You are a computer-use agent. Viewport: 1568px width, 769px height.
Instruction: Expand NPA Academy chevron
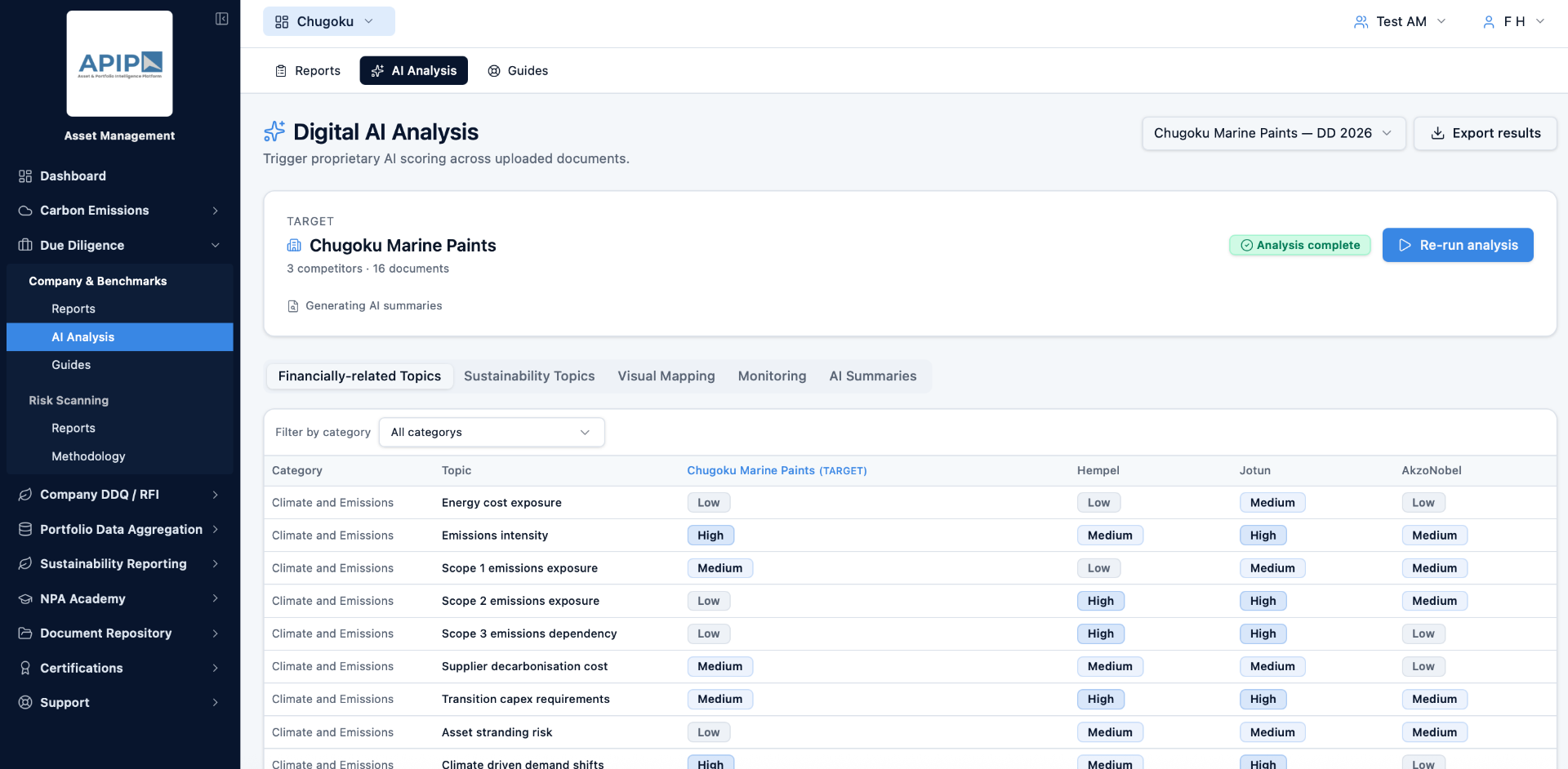pyautogui.click(x=216, y=598)
